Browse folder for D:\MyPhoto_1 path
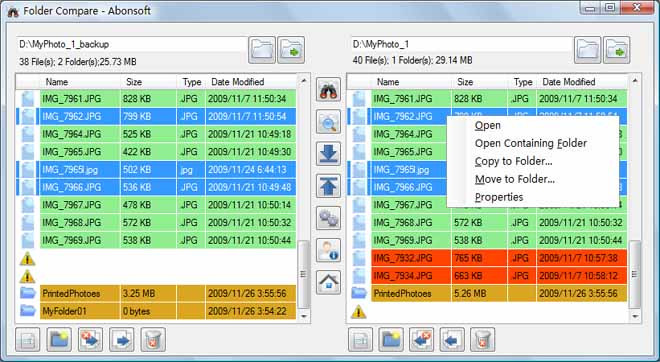Viewport: 660px width, 362px height. (587, 50)
